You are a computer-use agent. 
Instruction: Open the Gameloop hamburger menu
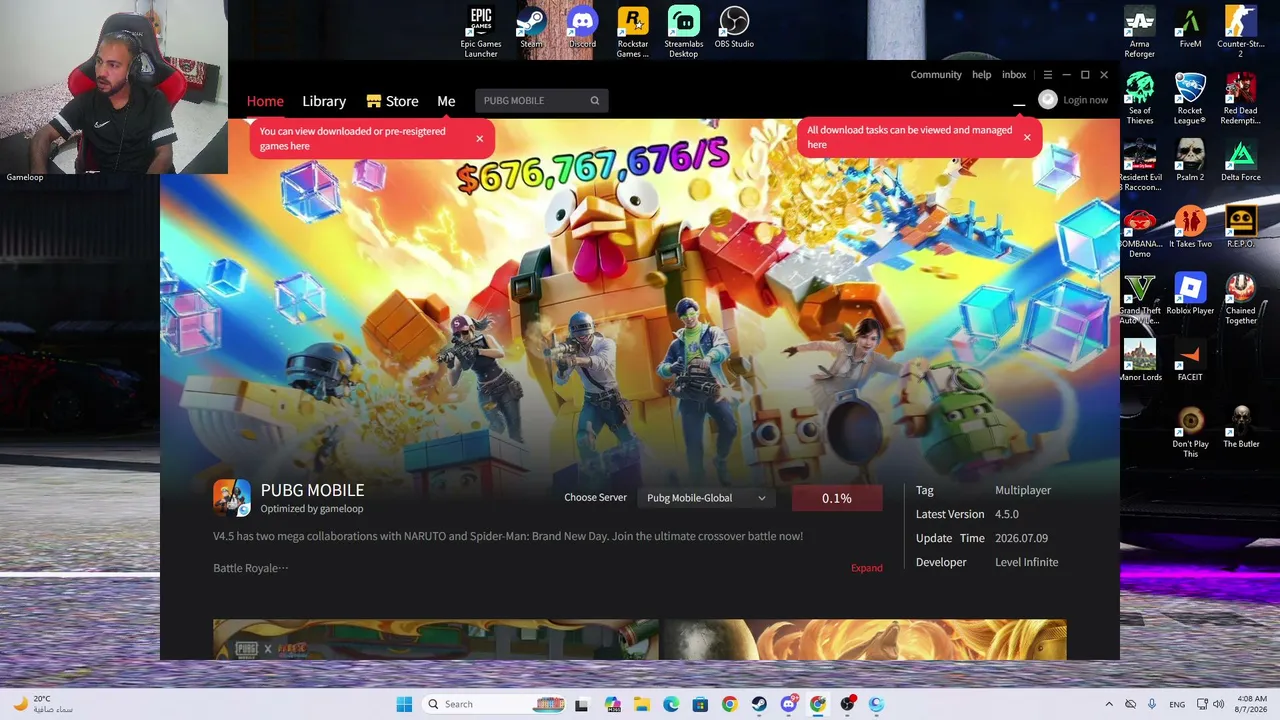[x=1048, y=75]
